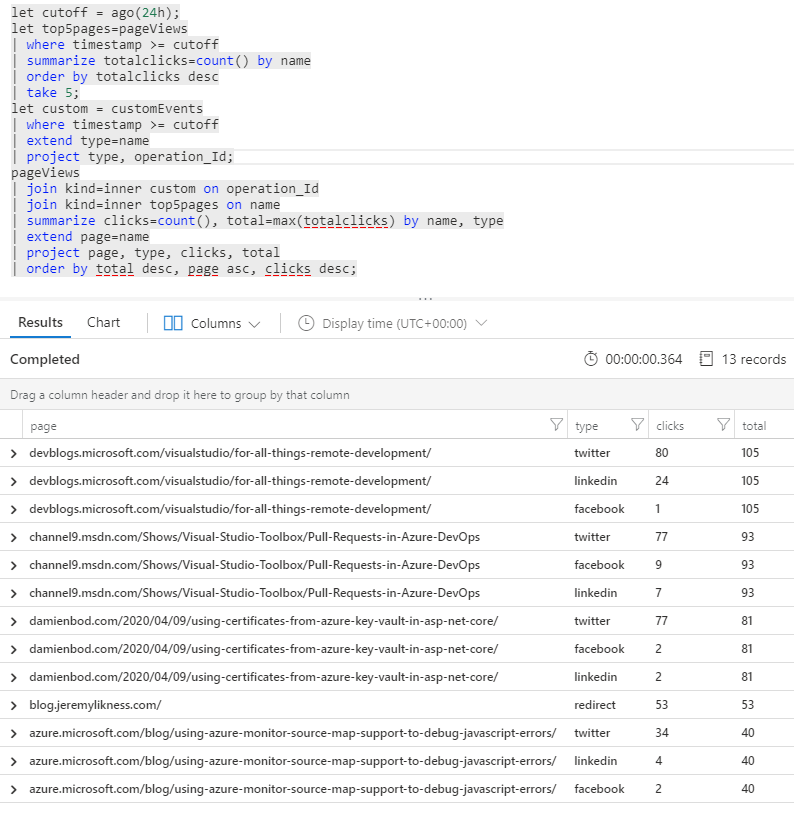Expand the blog.jeremylikness.com redirect row
This screenshot has width=794, height=814.
tap(14, 705)
